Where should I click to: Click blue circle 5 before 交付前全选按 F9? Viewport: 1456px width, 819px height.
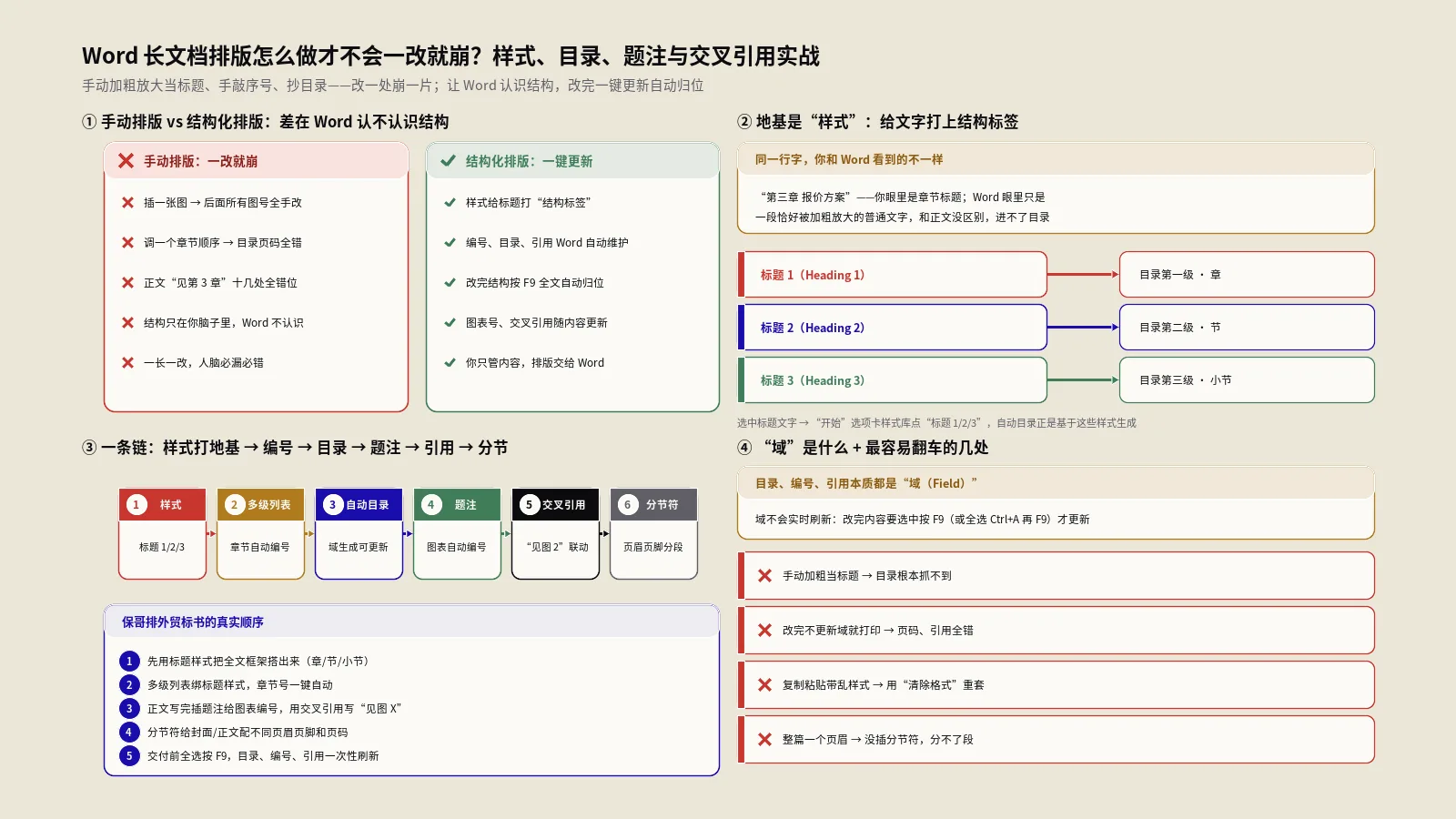tap(129, 756)
